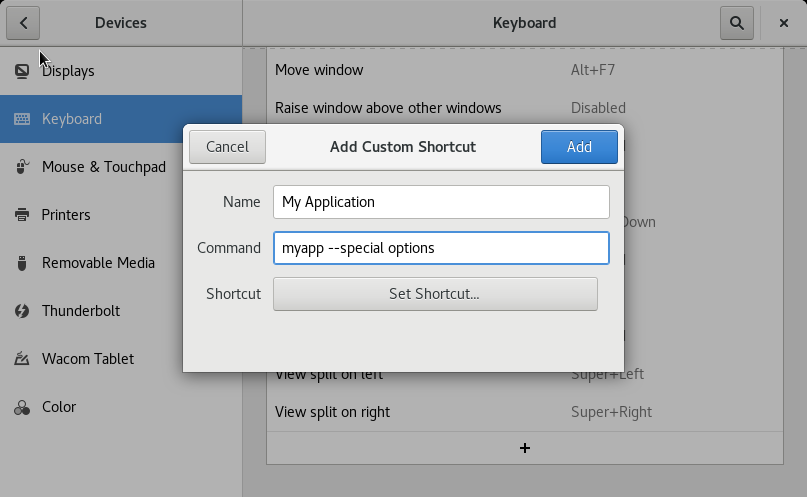The height and width of the screenshot is (497, 807).
Task: Confirm with the blue Add button
Action: 579,147
